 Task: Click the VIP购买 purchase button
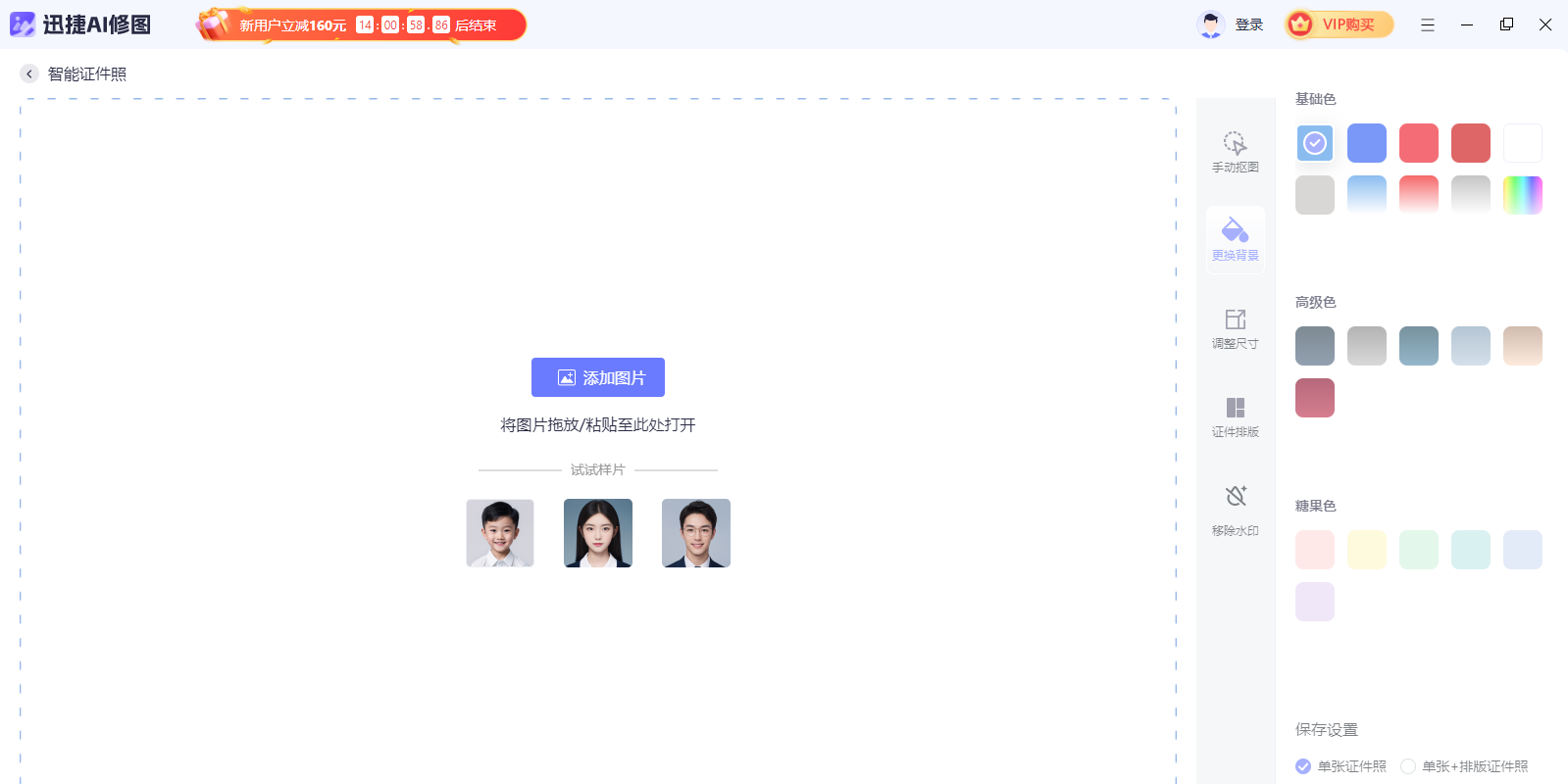1339,24
